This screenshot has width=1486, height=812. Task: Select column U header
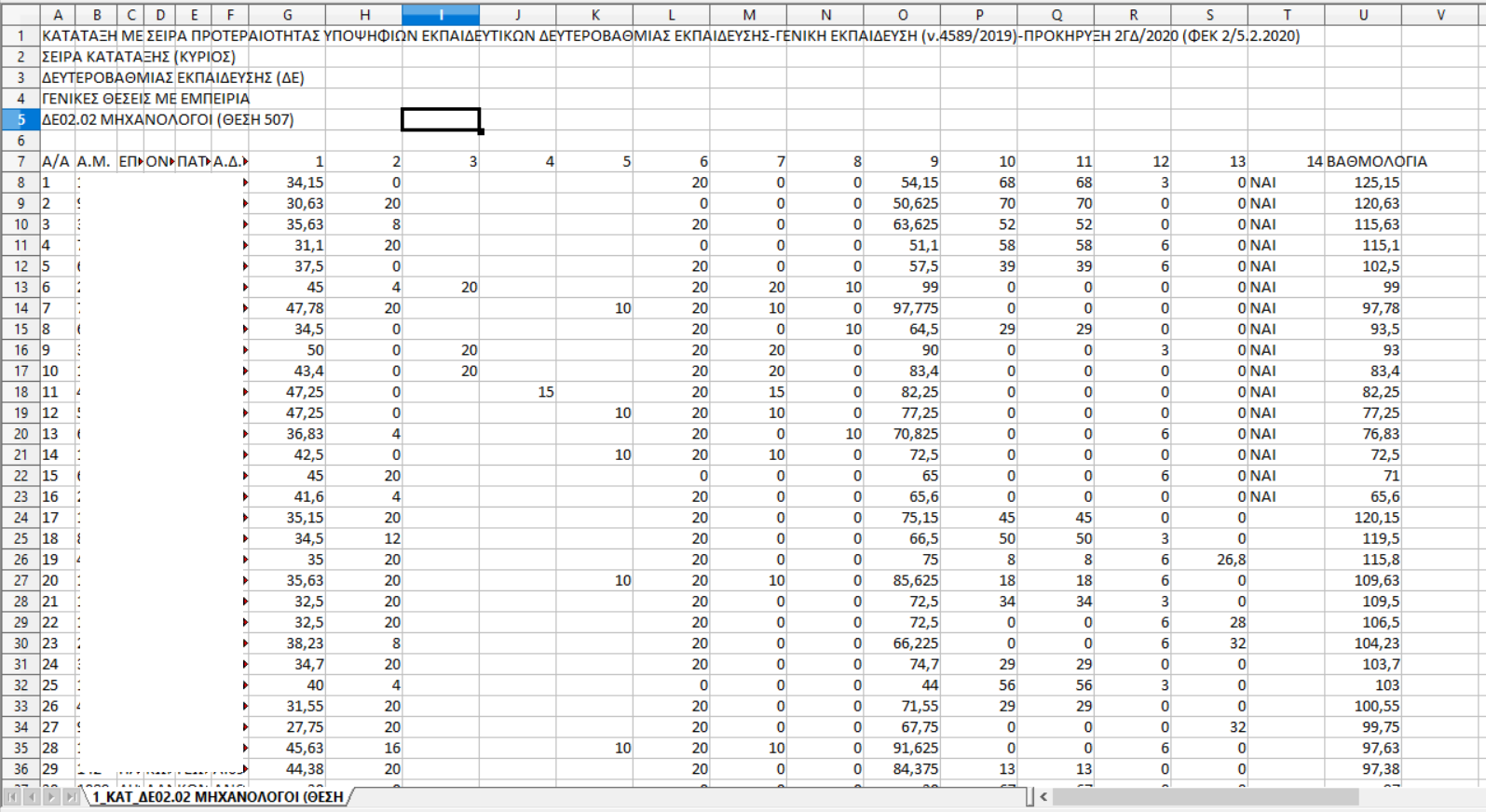tap(1362, 15)
